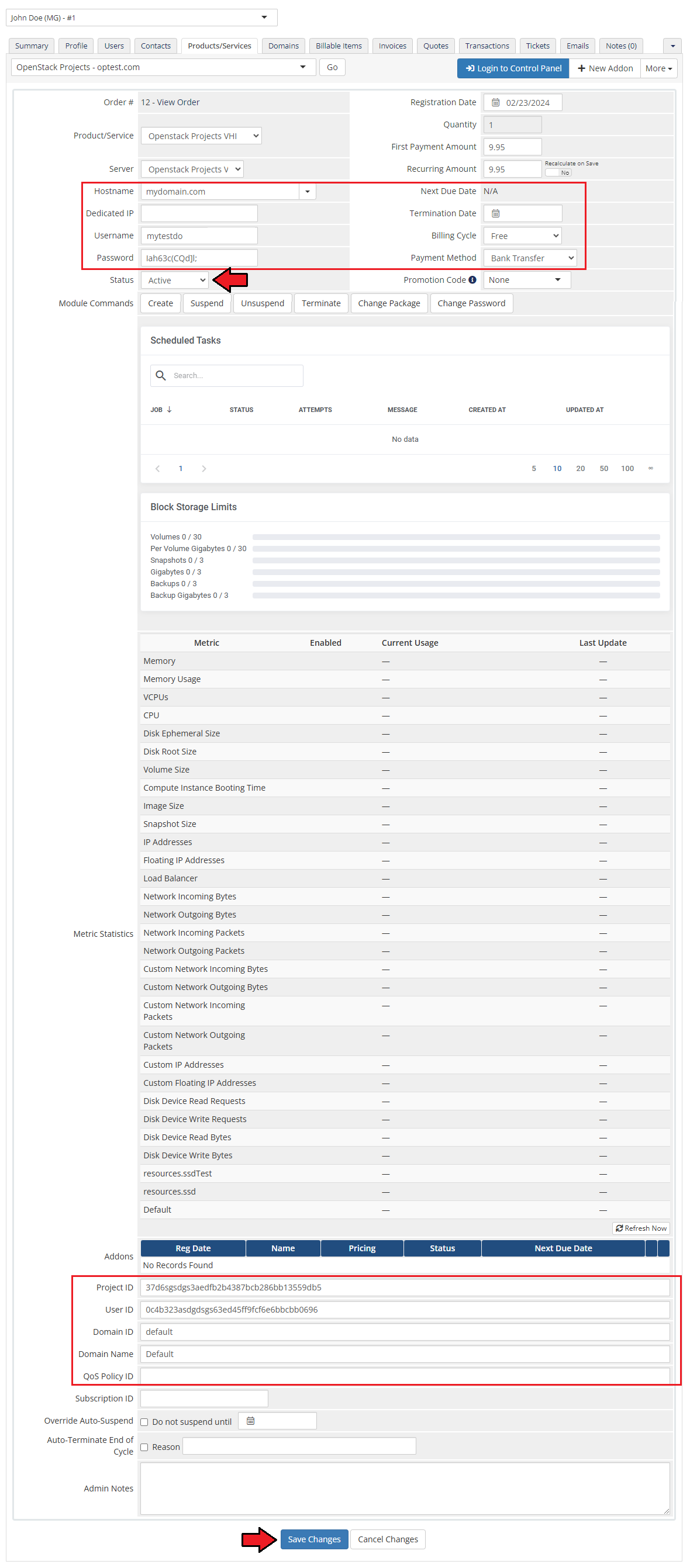Image resolution: width=690 pixels, height=1568 pixels.
Task: Click the Scheduled Tasks search field
Action: click(226, 375)
